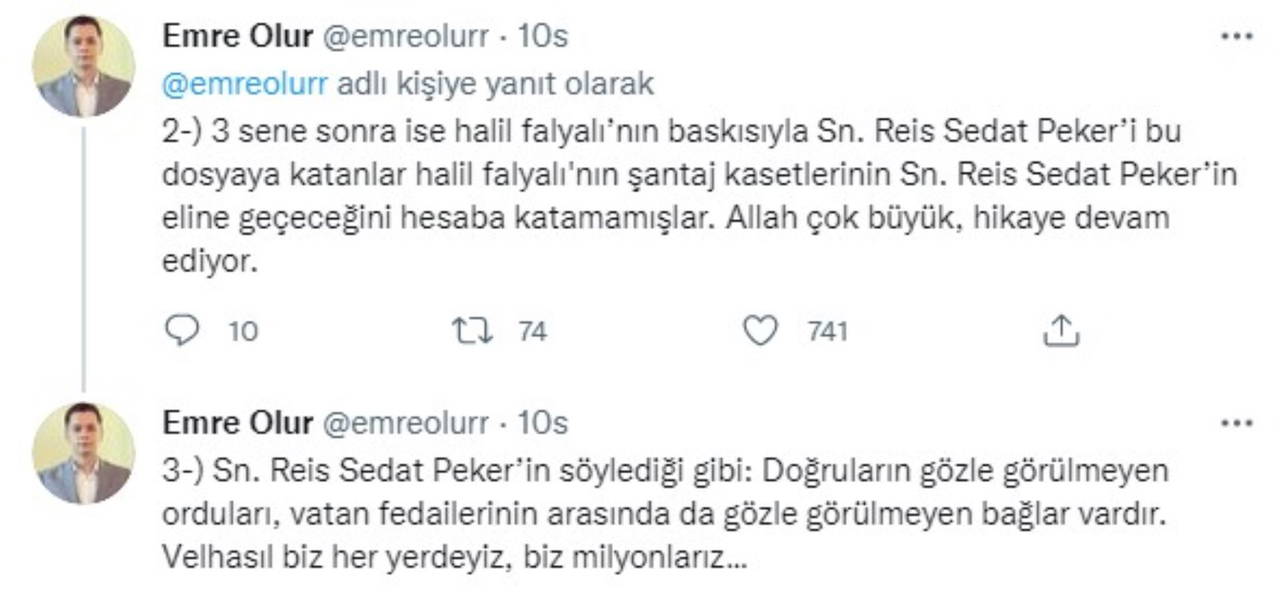Retweet the tweet starting with "2-)"
The image size is (1280, 601).
point(472,331)
